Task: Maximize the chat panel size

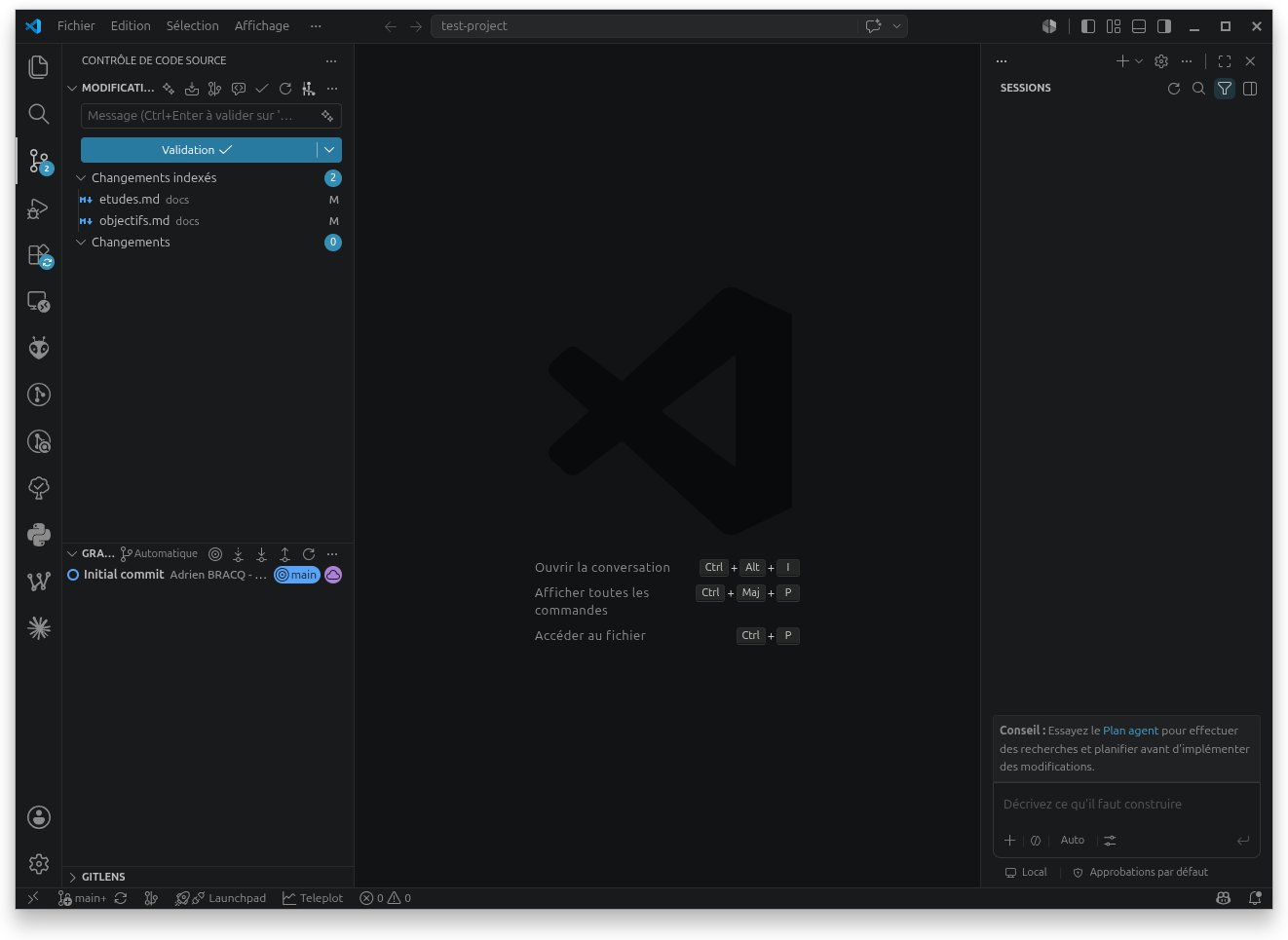Action: [1225, 61]
